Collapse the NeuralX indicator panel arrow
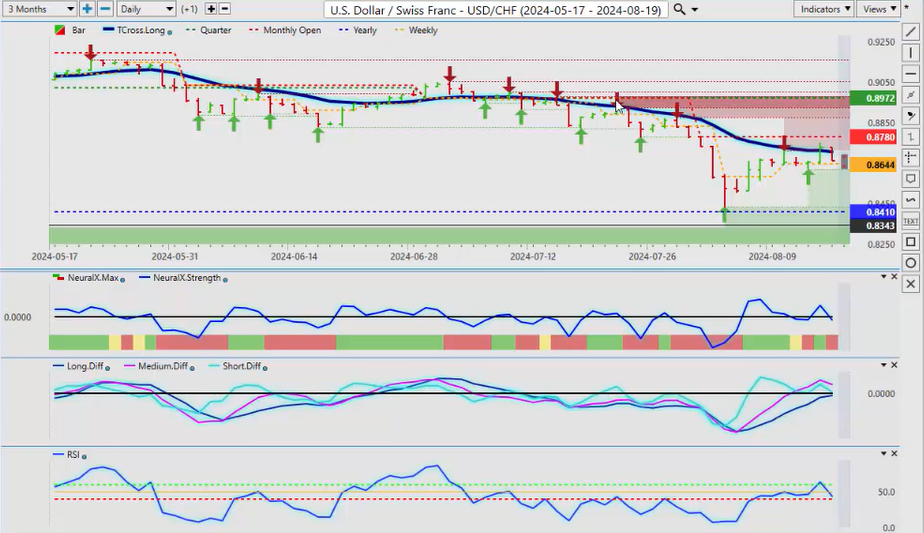This screenshot has width=924, height=533. tap(882, 277)
